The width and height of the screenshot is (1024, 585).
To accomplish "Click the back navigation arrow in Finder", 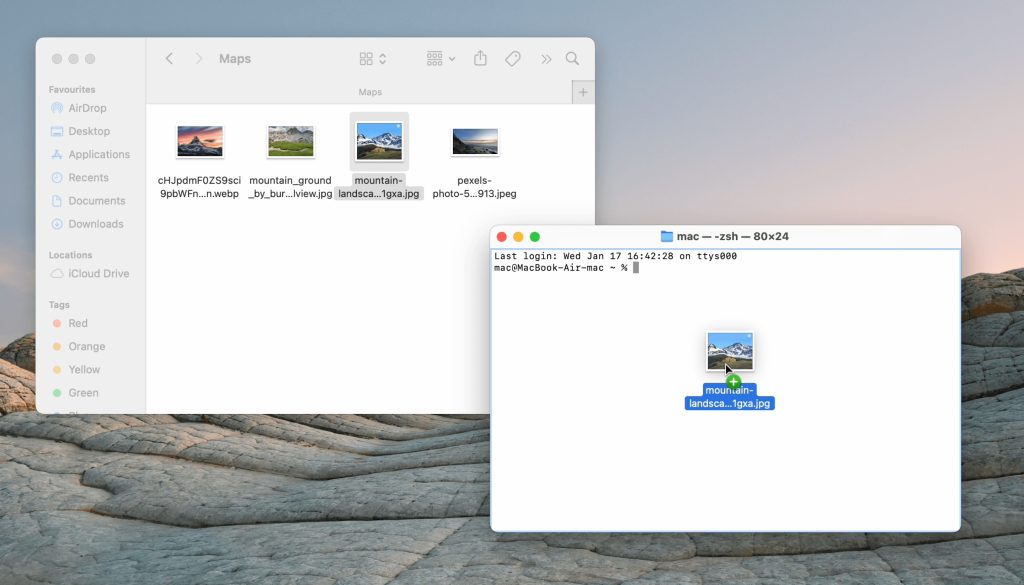I will click(x=168, y=58).
